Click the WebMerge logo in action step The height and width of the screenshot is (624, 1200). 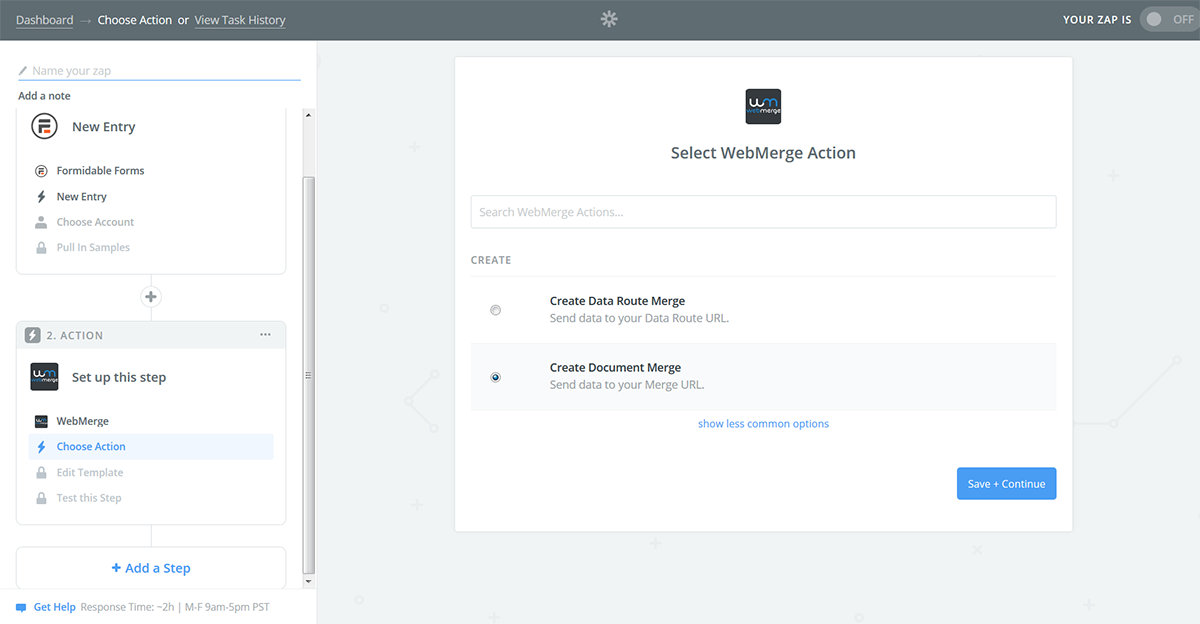44,377
